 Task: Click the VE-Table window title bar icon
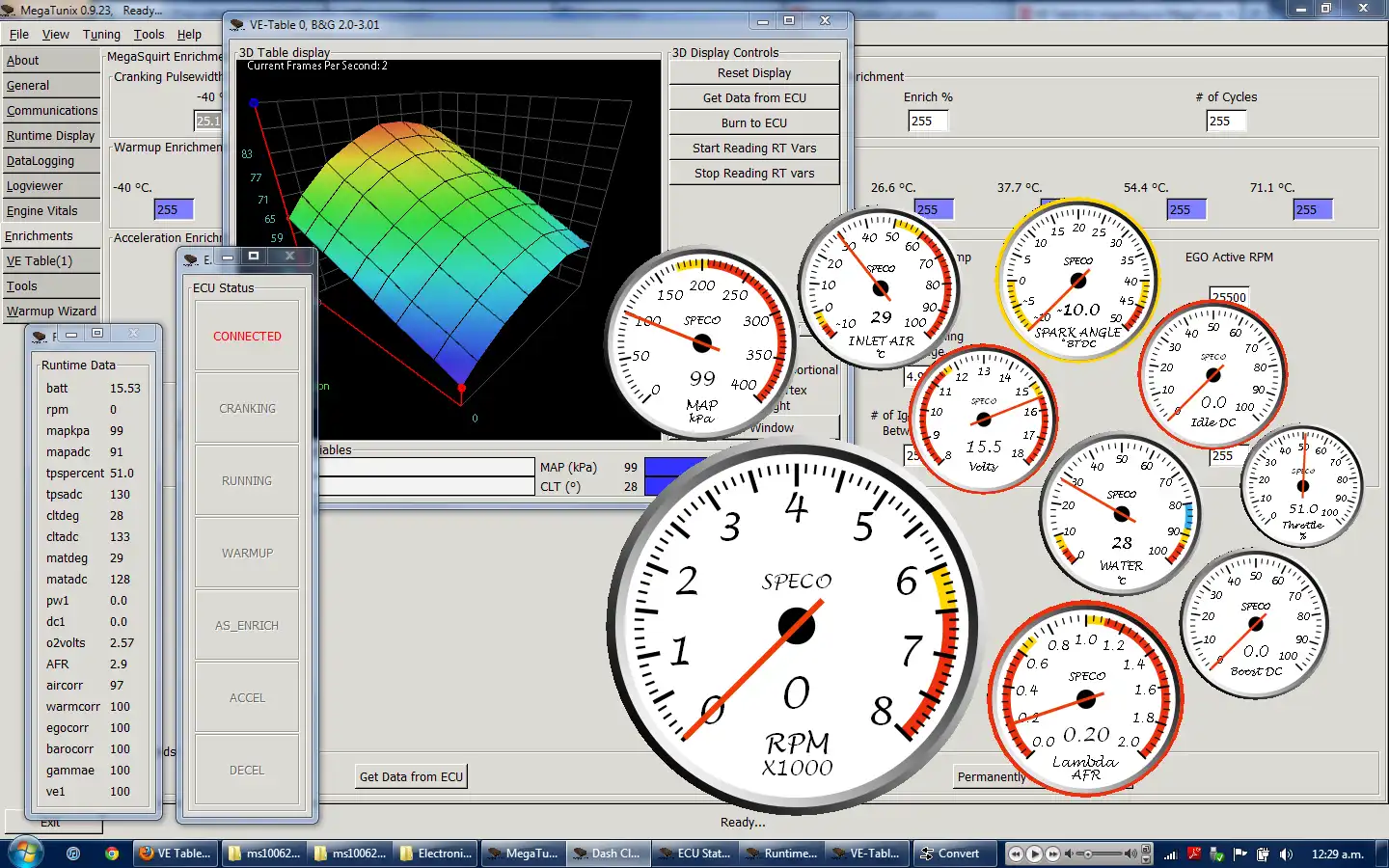point(237,24)
